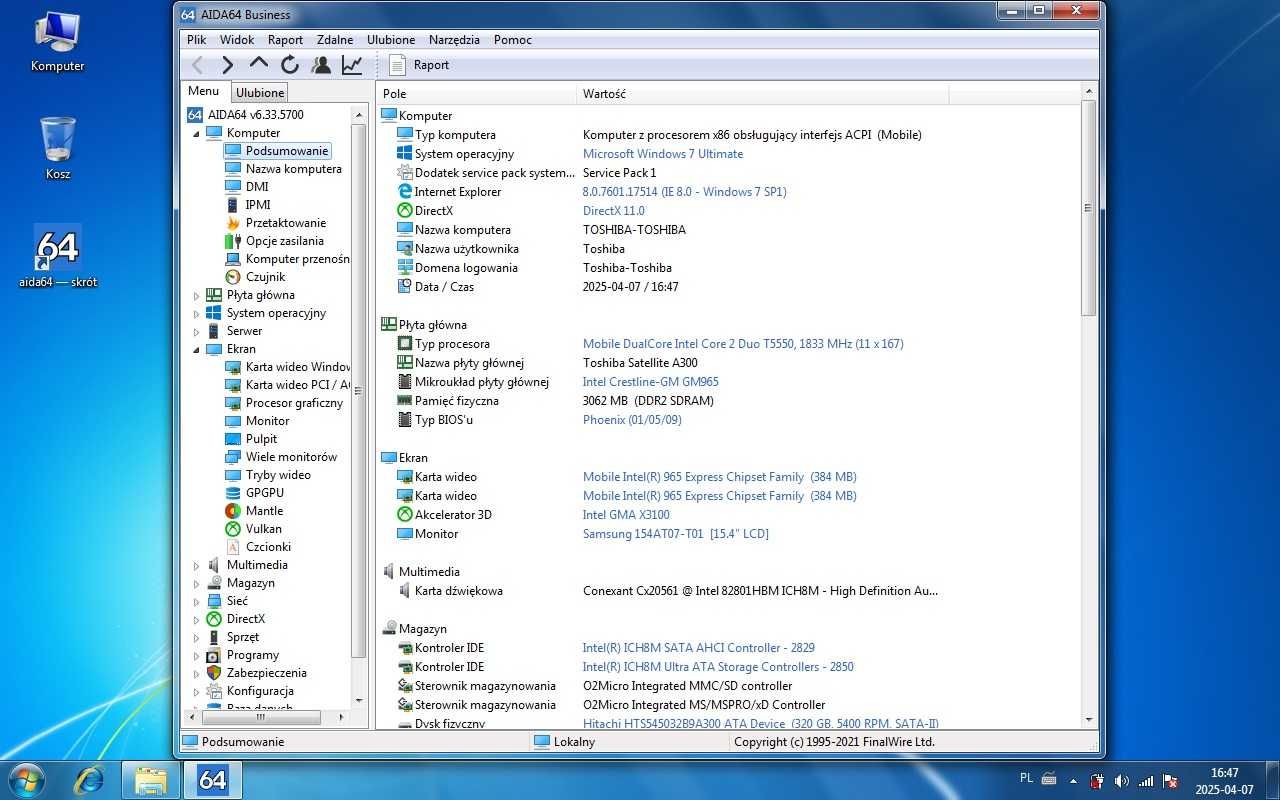Screen dimensions: 1280x800
Task: Open the Plik menu
Action: 196,40
